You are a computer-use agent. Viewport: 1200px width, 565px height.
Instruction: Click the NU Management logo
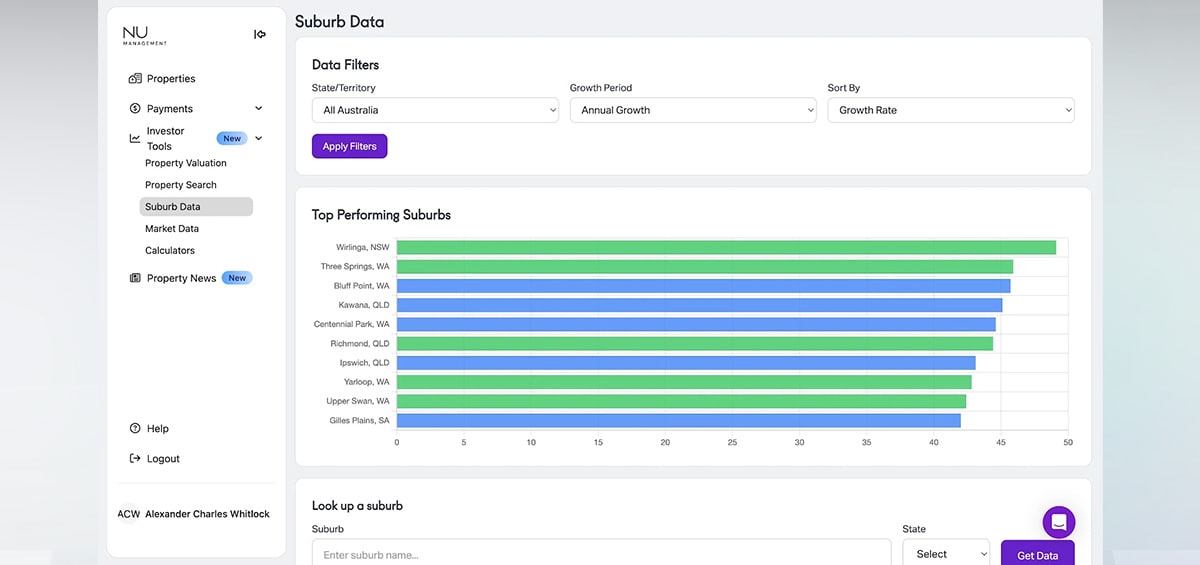pyautogui.click(x=145, y=36)
